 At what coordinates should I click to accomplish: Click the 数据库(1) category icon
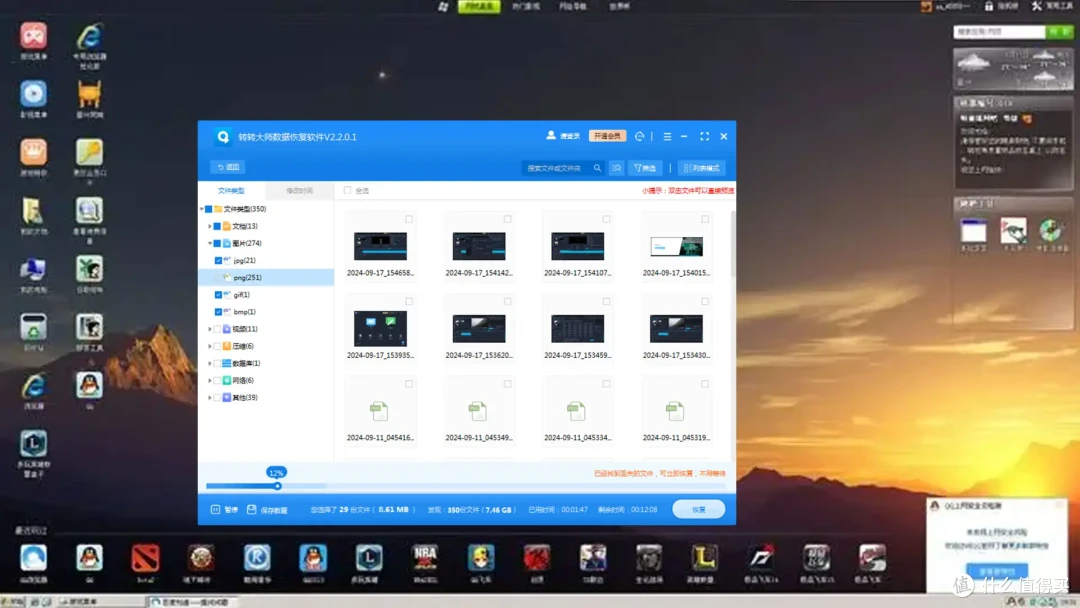point(227,364)
